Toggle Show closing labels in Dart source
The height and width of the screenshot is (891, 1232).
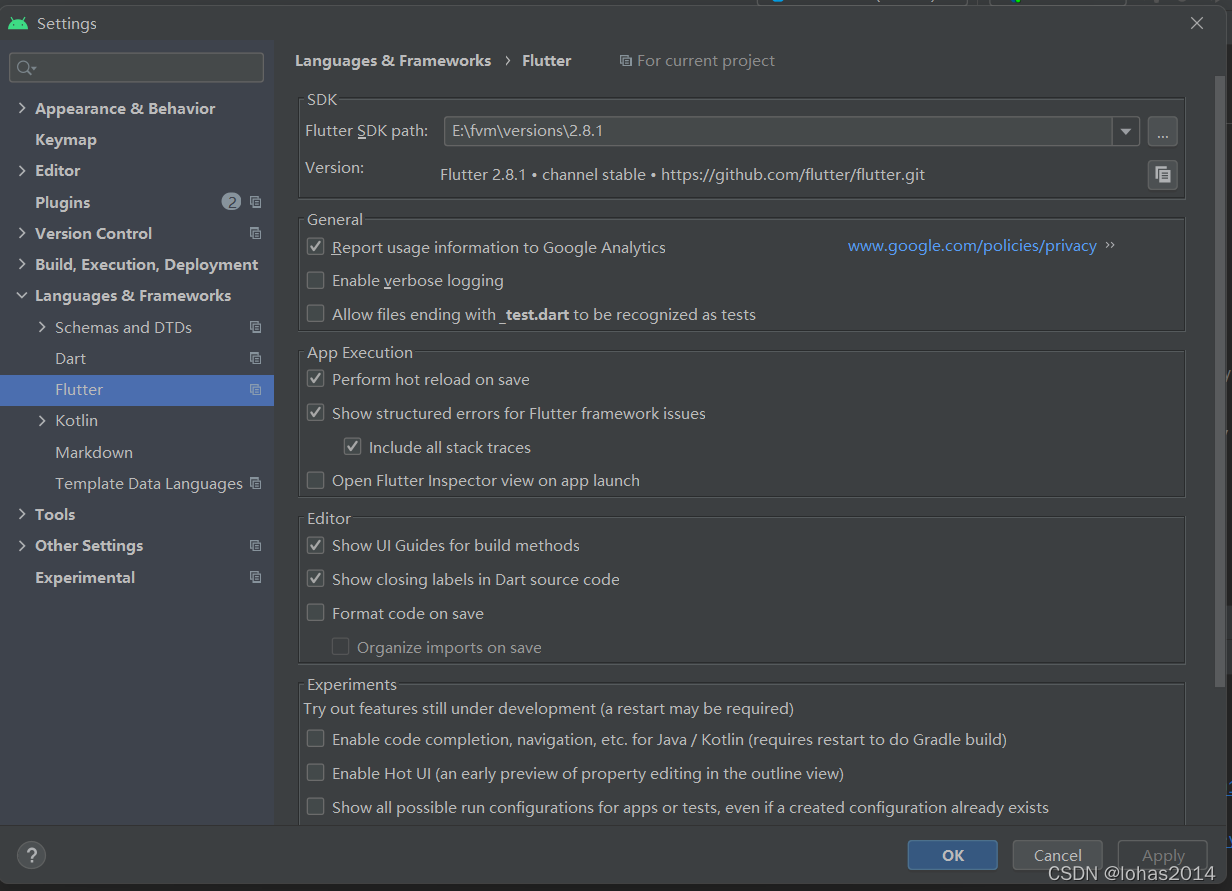(x=315, y=579)
